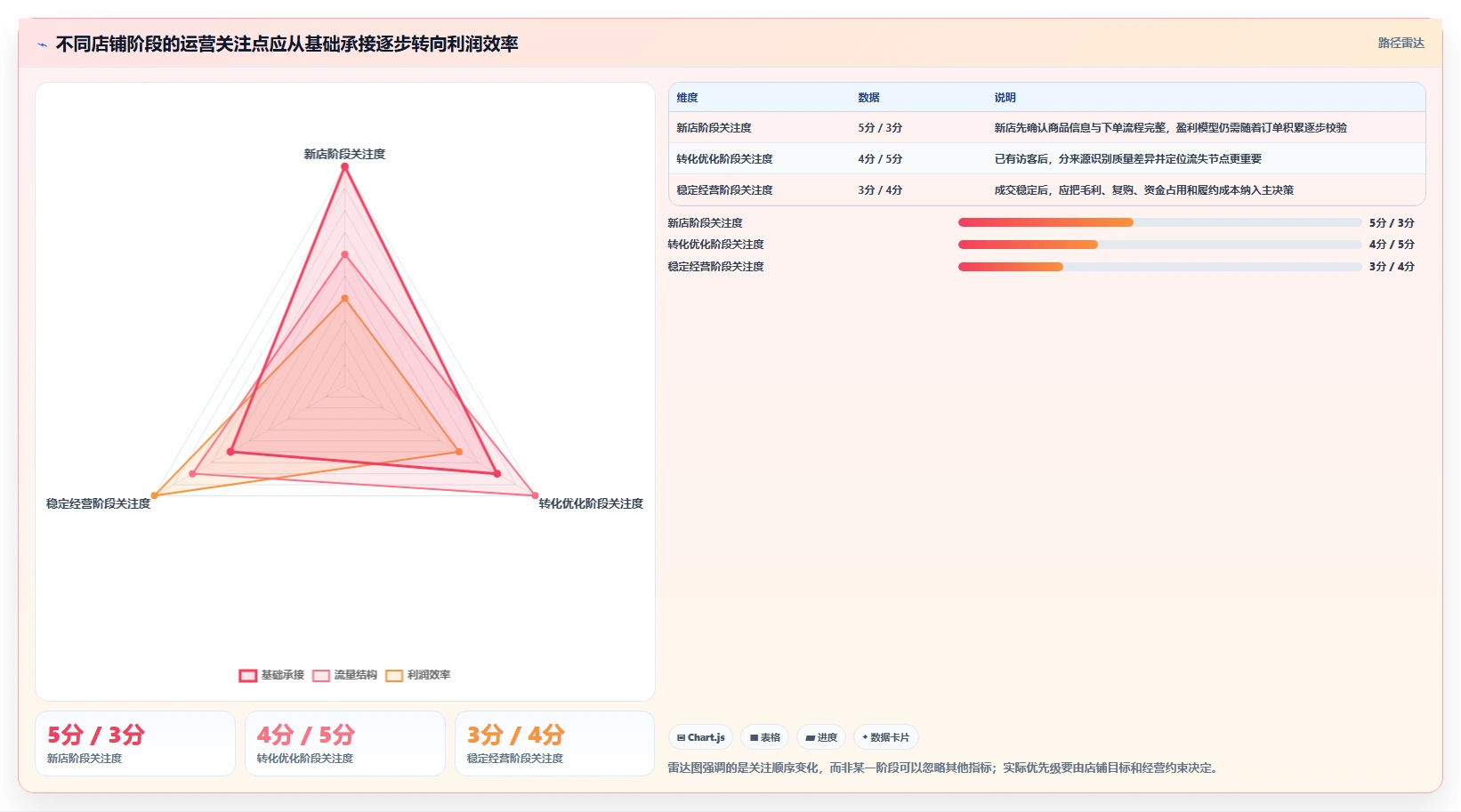The image size is (1461, 812).
Task: Click the 维度 table column header
Action: pos(687,98)
